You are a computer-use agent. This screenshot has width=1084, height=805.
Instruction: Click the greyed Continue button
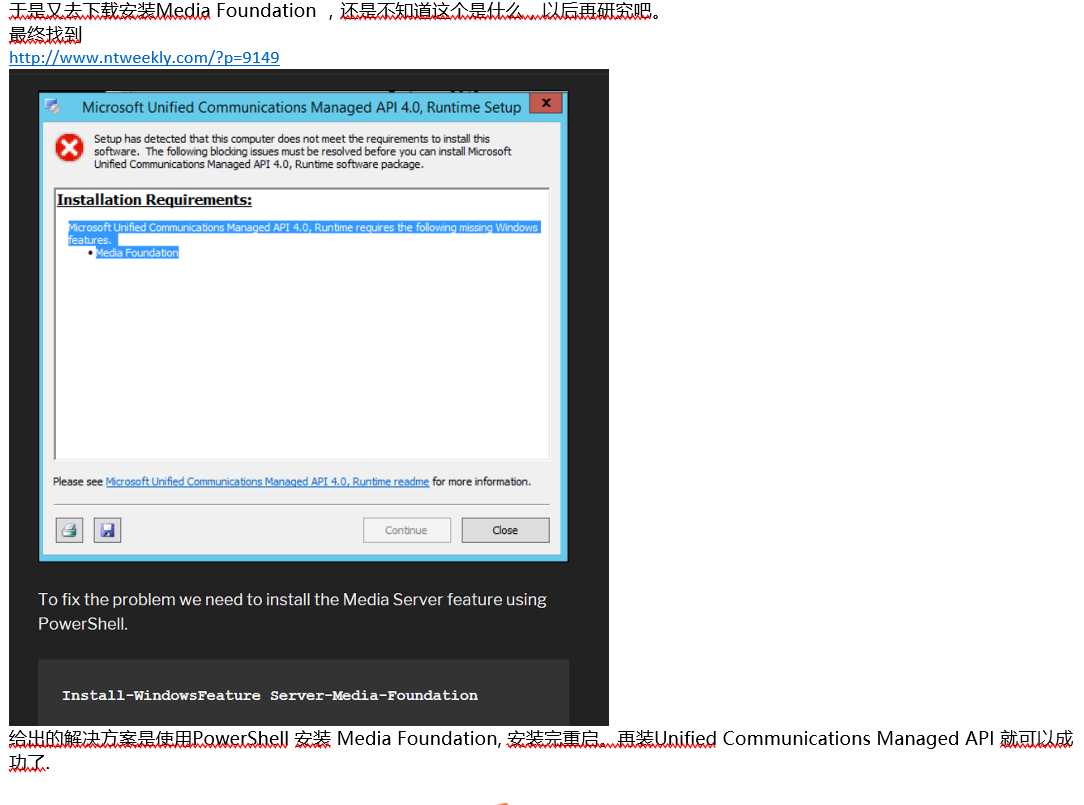click(406, 530)
